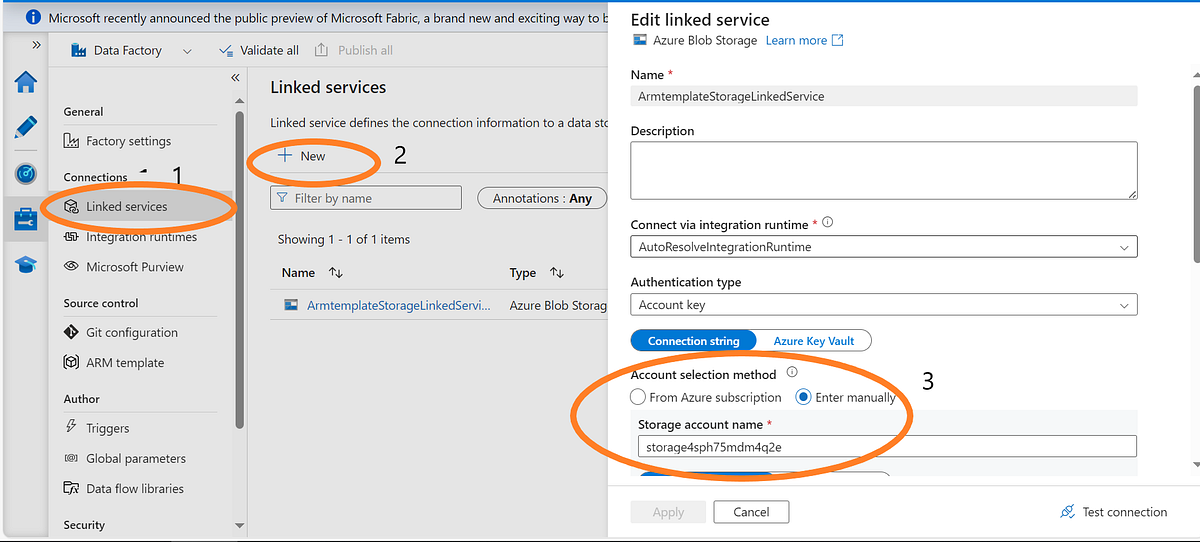Open the Manage toolbox icon in left rail
This screenshot has width=1200, height=542.
tap(25, 219)
